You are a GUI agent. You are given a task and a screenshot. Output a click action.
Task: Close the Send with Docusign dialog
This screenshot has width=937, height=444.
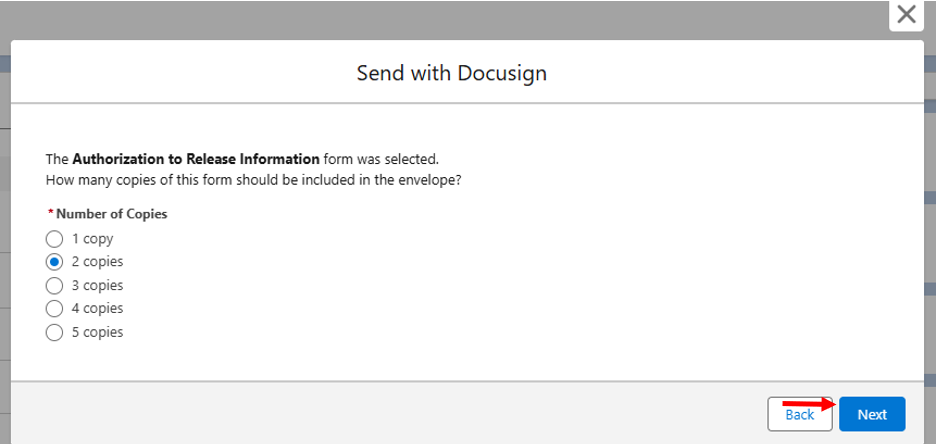click(x=907, y=14)
